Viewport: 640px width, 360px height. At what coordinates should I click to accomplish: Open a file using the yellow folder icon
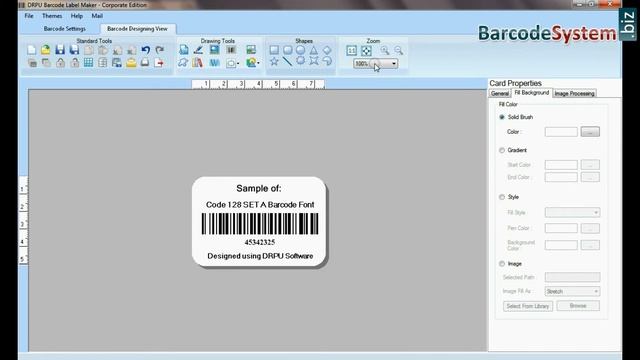point(46,50)
